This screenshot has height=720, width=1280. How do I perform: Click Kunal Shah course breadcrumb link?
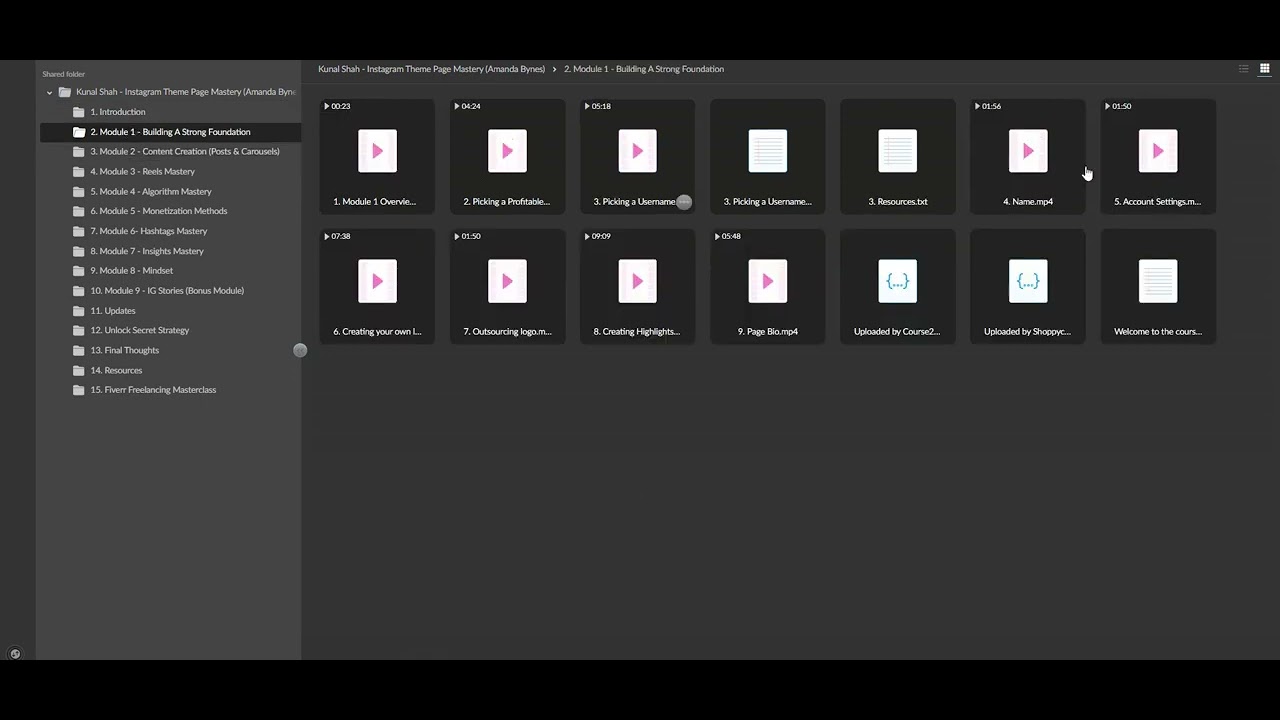[431, 69]
